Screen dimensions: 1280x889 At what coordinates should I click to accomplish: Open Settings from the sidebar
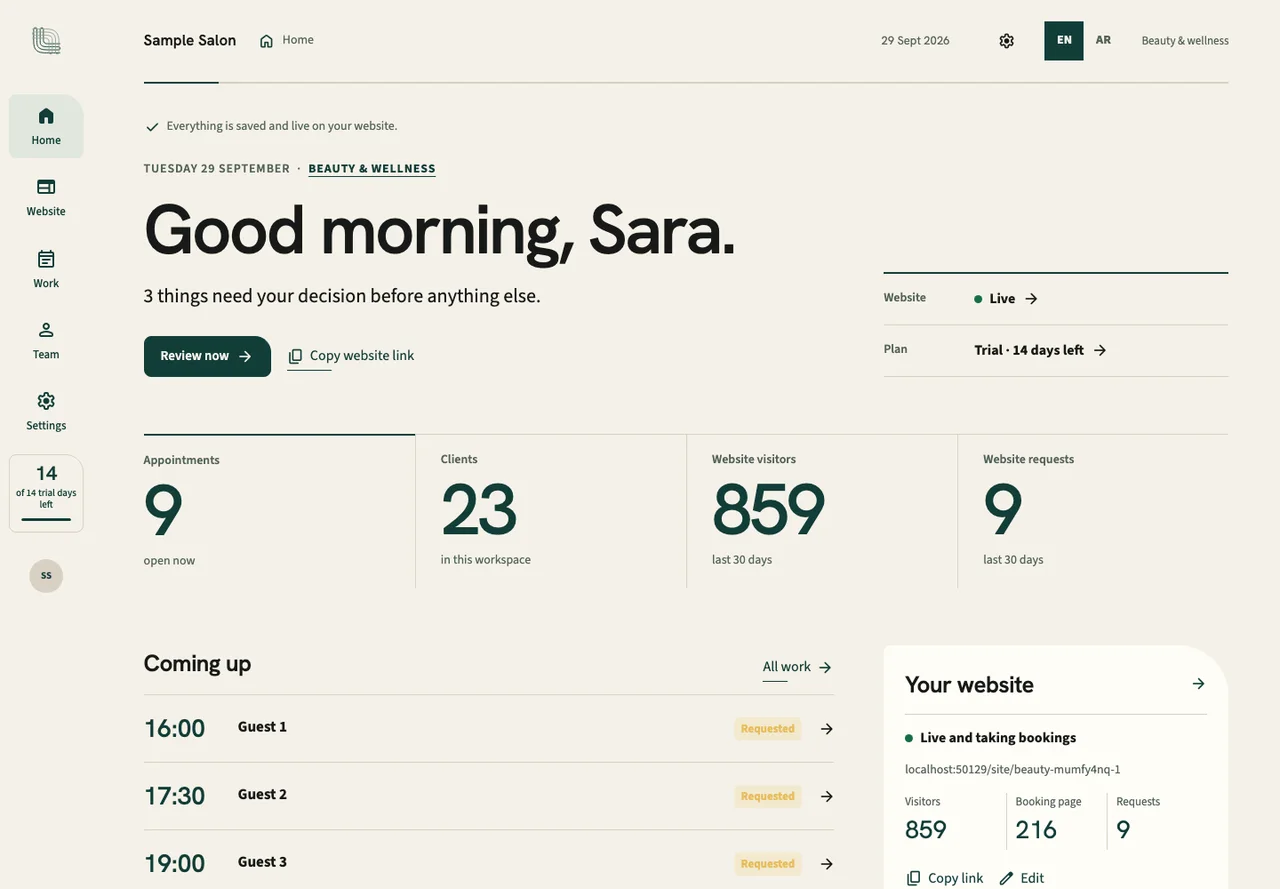(x=46, y=411)
